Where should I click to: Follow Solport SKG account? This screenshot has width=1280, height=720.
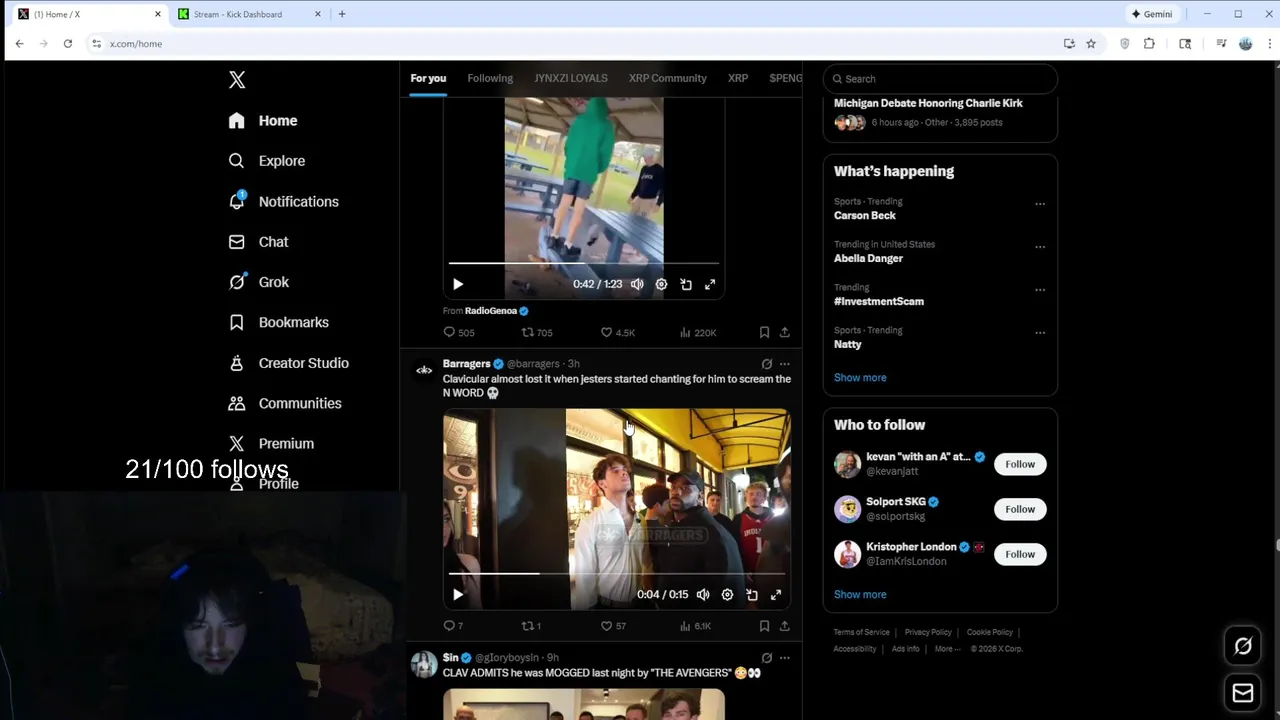pos(1020,509)
